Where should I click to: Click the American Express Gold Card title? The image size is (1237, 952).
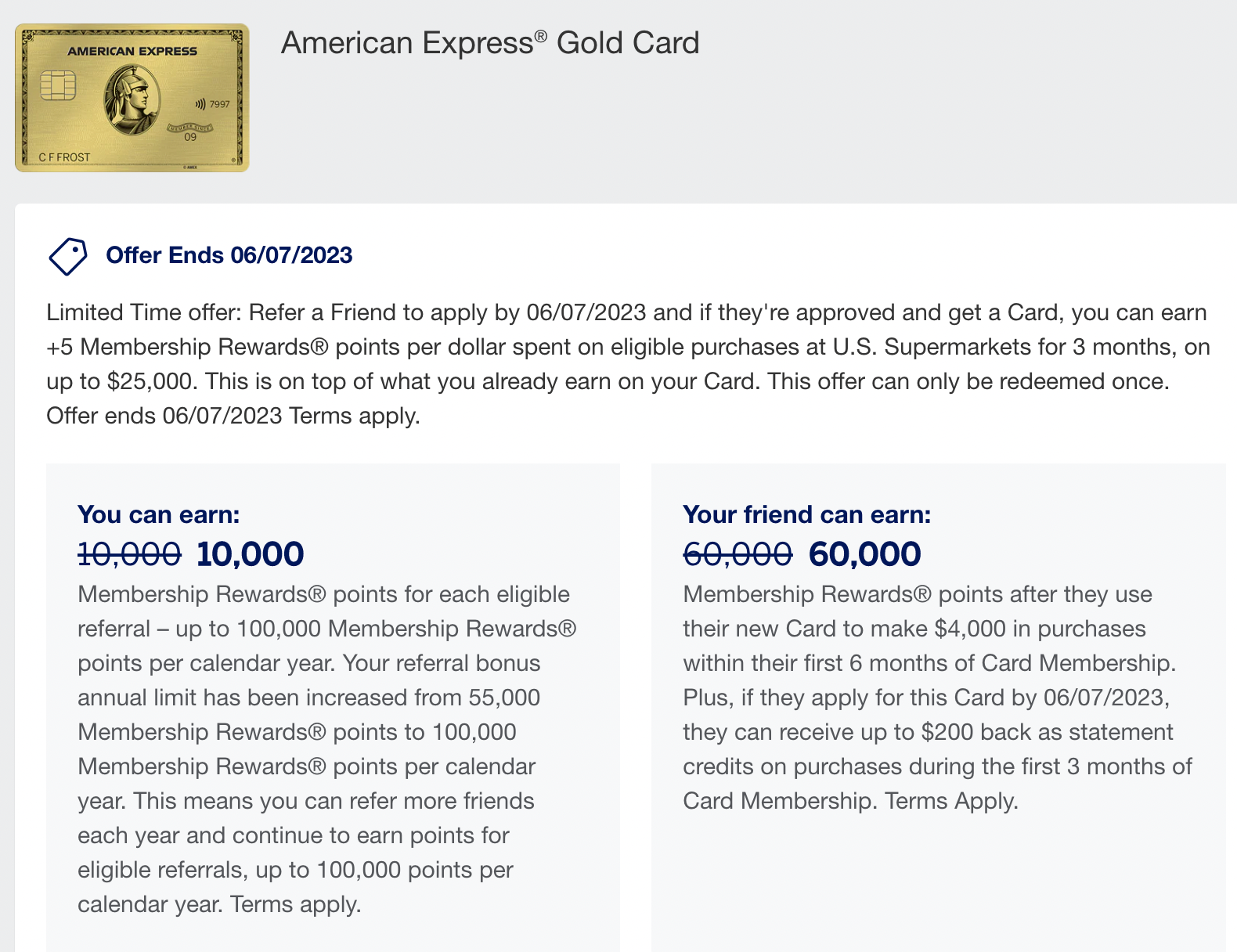click(x=490, y=43)
